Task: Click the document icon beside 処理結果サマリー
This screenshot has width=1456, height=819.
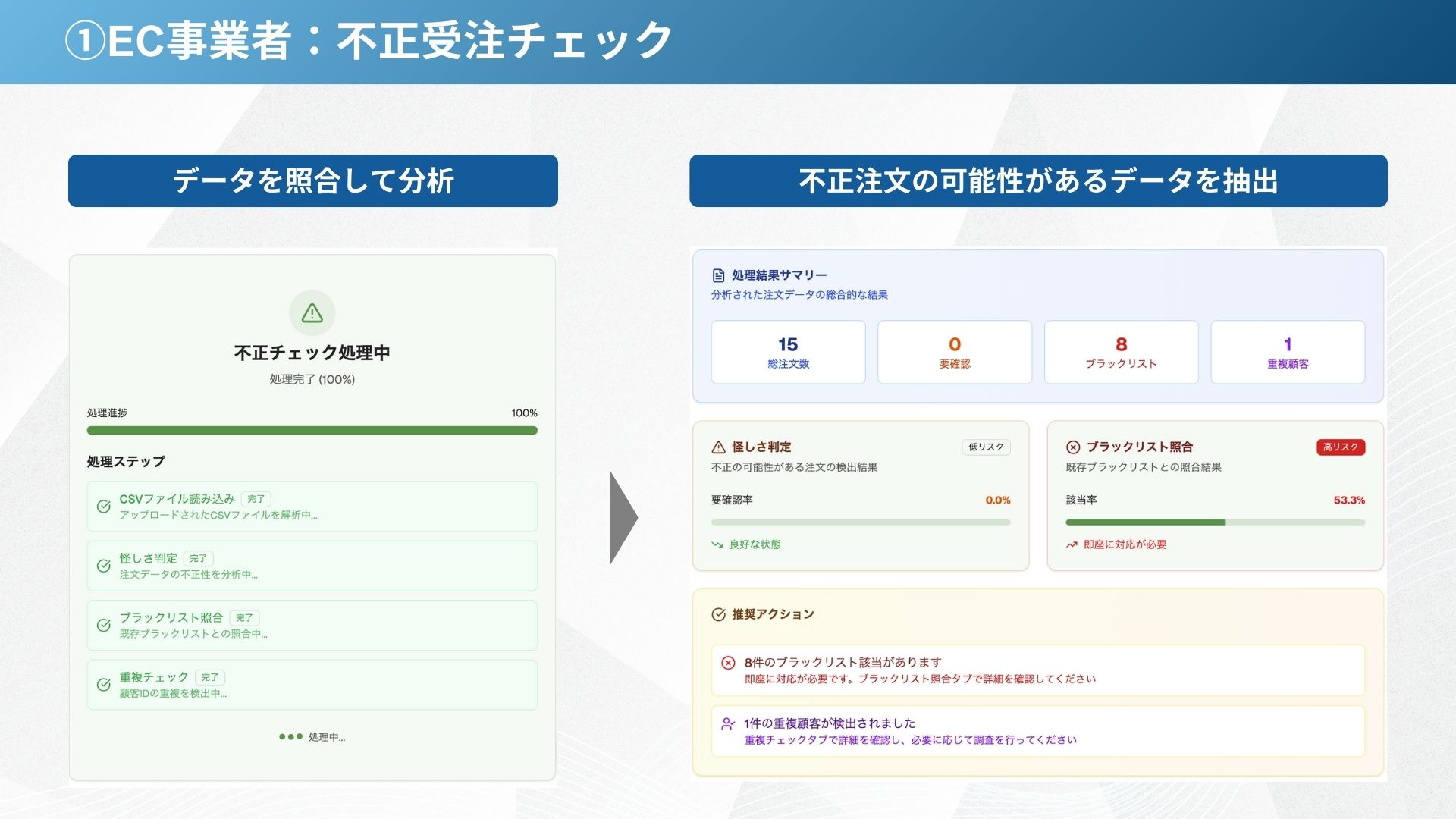Action: [718, 275]
